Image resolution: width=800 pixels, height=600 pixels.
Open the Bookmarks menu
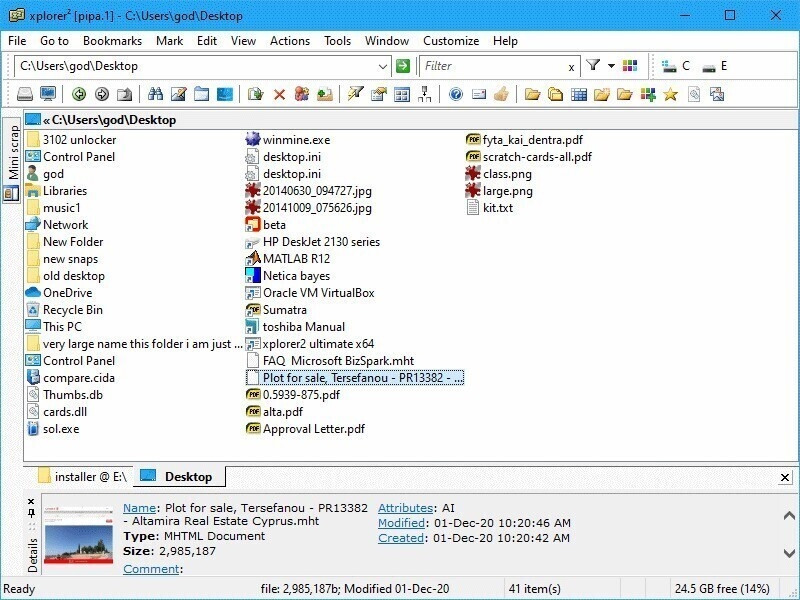click(112, 41)
